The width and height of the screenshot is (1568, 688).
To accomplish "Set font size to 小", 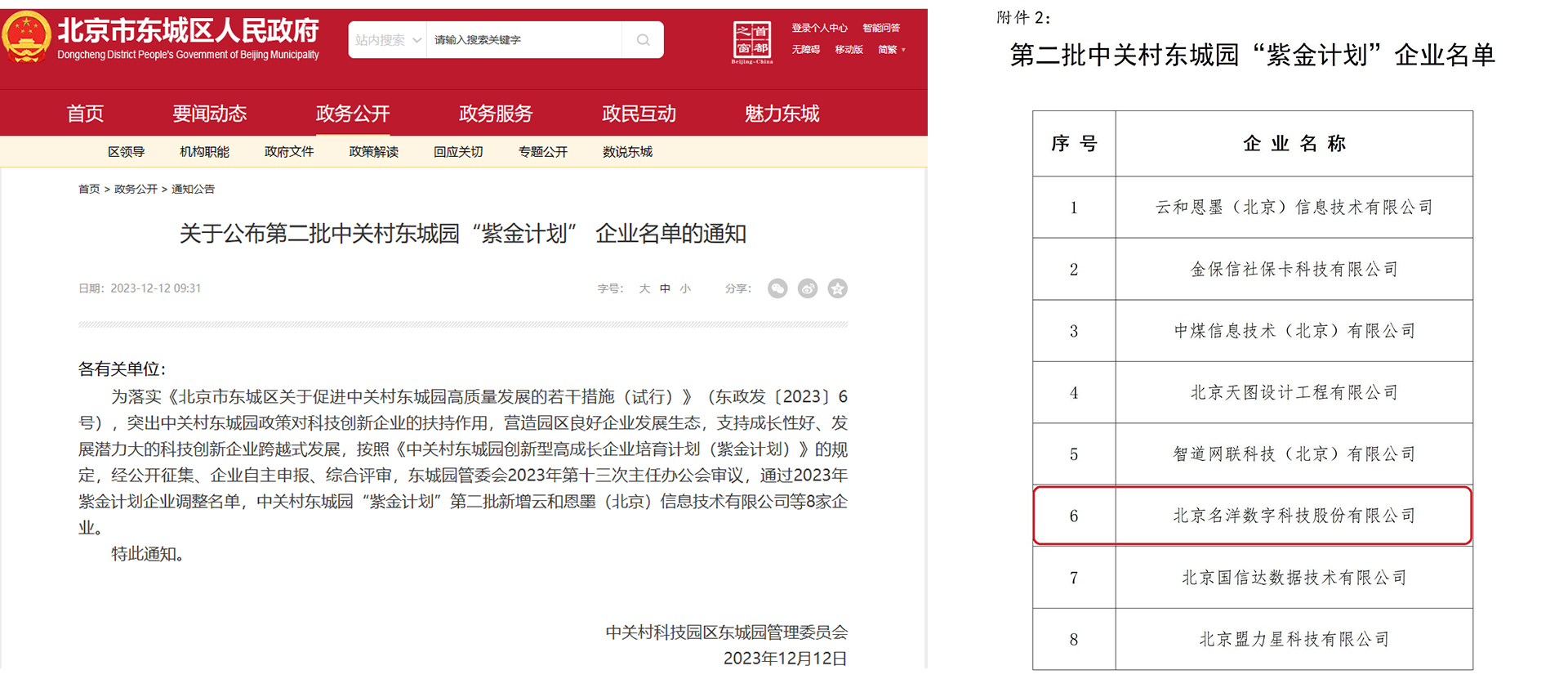I will [685, 288].
